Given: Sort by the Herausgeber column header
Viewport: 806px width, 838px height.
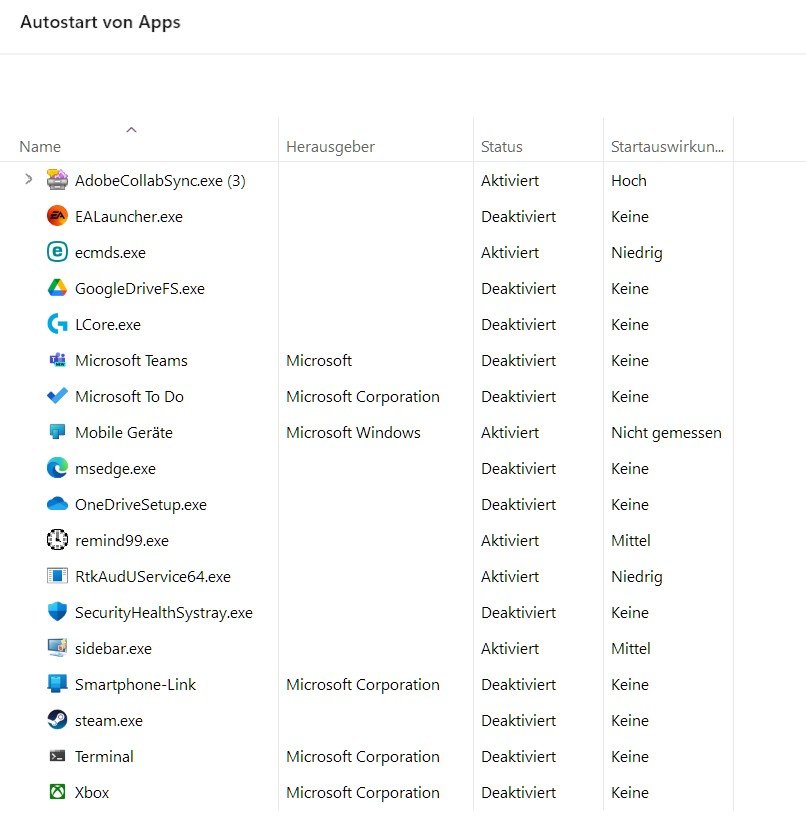Looking at the screenshot, I should (x=330, y=146).
